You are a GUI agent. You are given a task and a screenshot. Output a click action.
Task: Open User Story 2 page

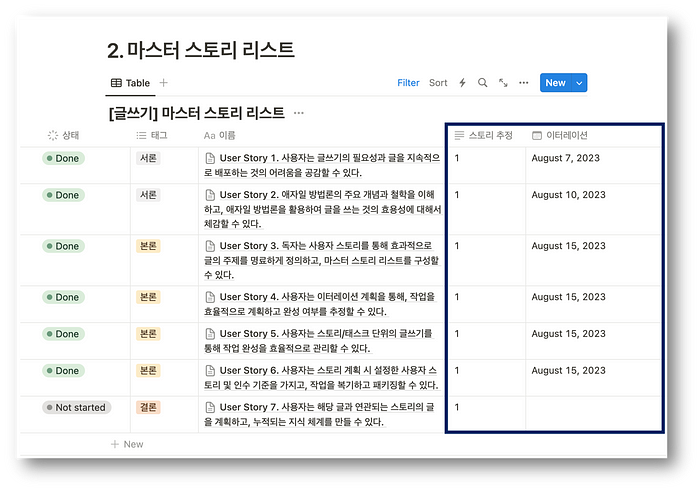pyautogui.click(x=322, y=209)
